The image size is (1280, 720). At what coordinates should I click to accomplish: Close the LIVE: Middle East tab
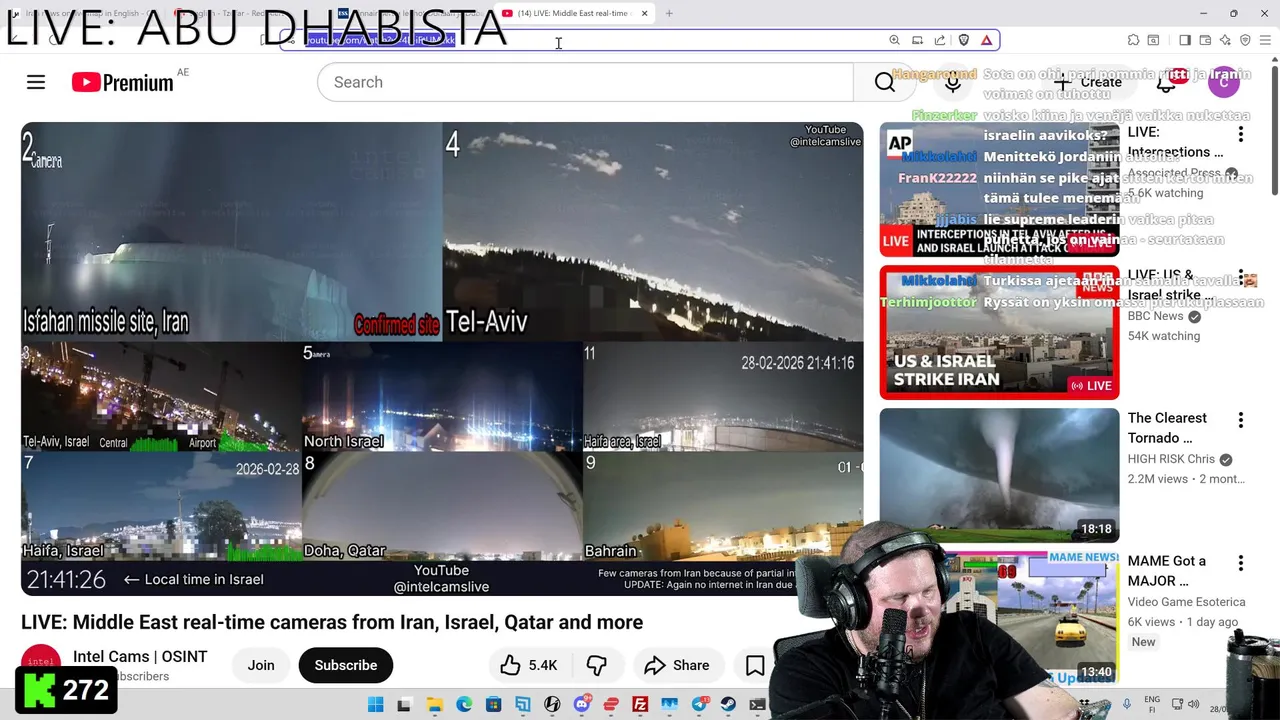pyautogui.click(x=644, y=13)
